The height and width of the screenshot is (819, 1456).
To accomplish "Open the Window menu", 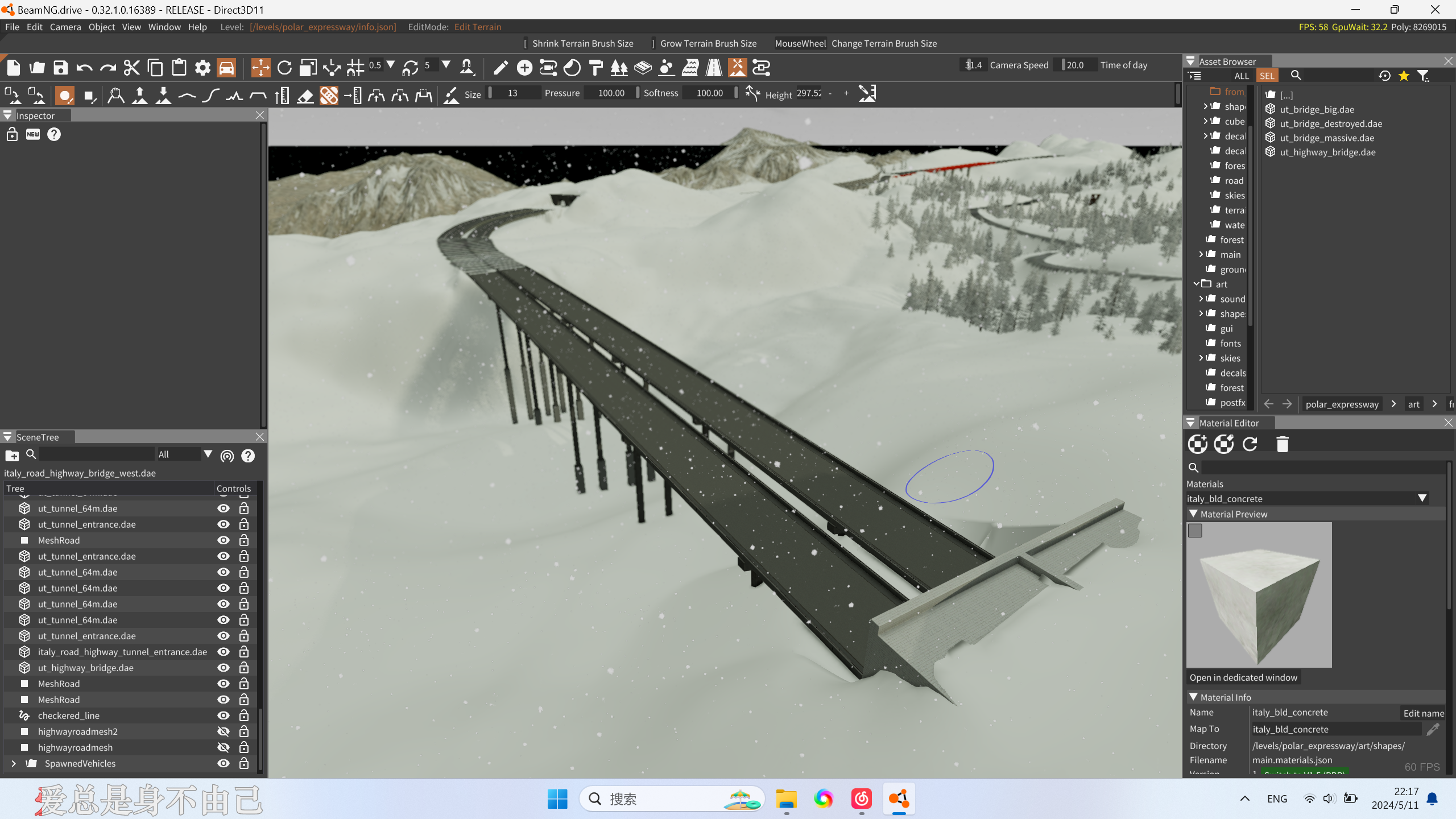I will [x=164, y=27].
